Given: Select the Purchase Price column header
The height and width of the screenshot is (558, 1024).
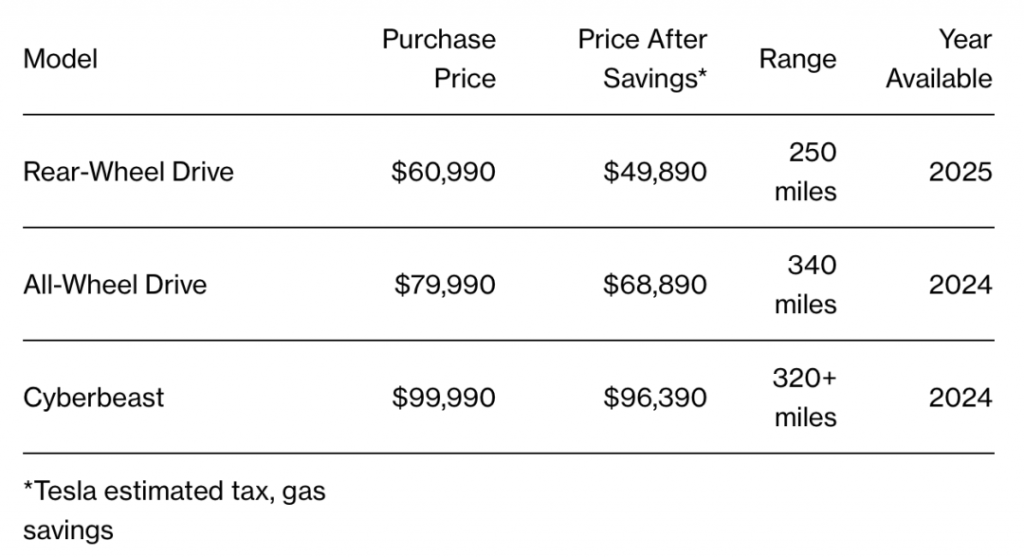Looking at the screenshot, I should (x=439, y=59).
